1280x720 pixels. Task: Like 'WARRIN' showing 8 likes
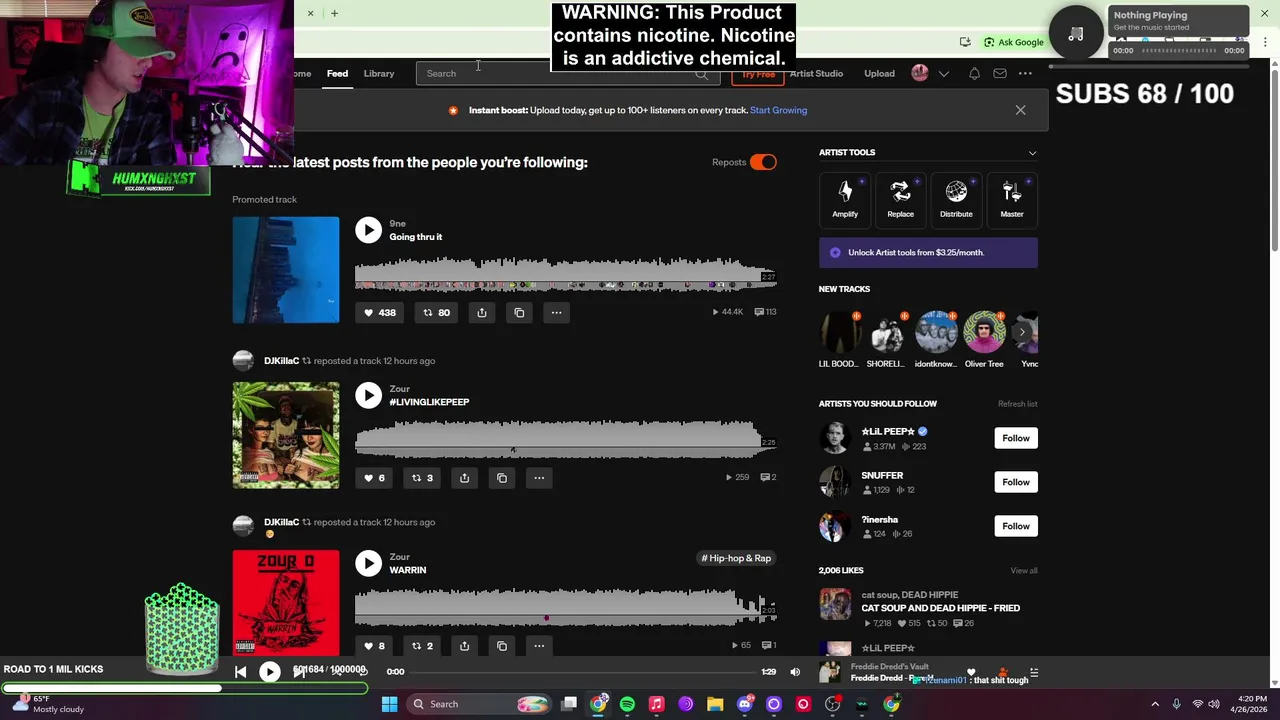[x=374, y=646]
